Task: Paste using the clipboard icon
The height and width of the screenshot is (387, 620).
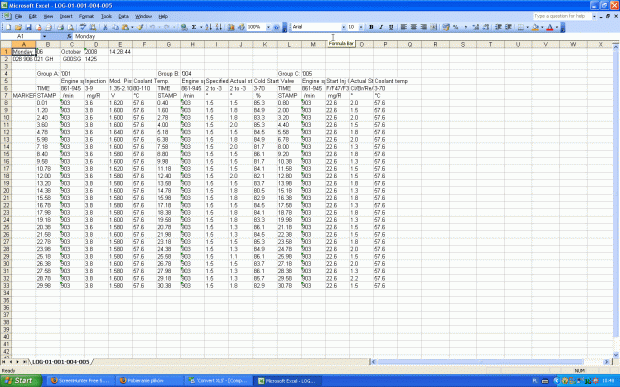Action: (125, 27)
